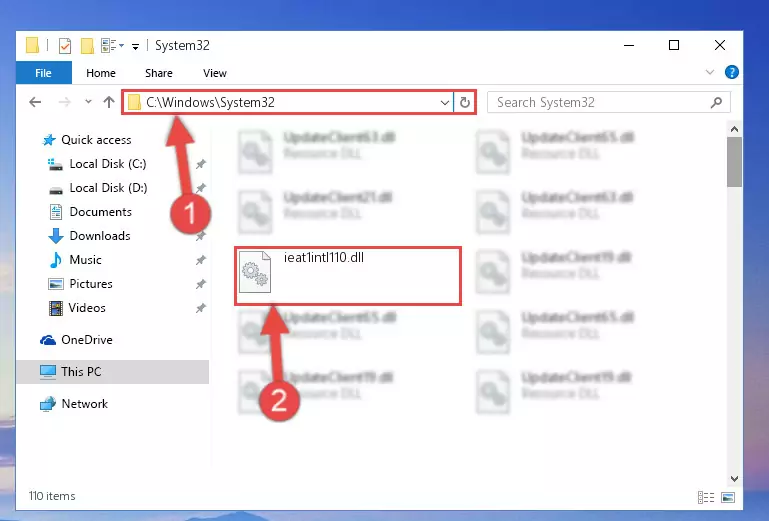The height and width of the screenshot is (521, 769).
Task: Go up one folder level
Action: [x=109, y=102]
